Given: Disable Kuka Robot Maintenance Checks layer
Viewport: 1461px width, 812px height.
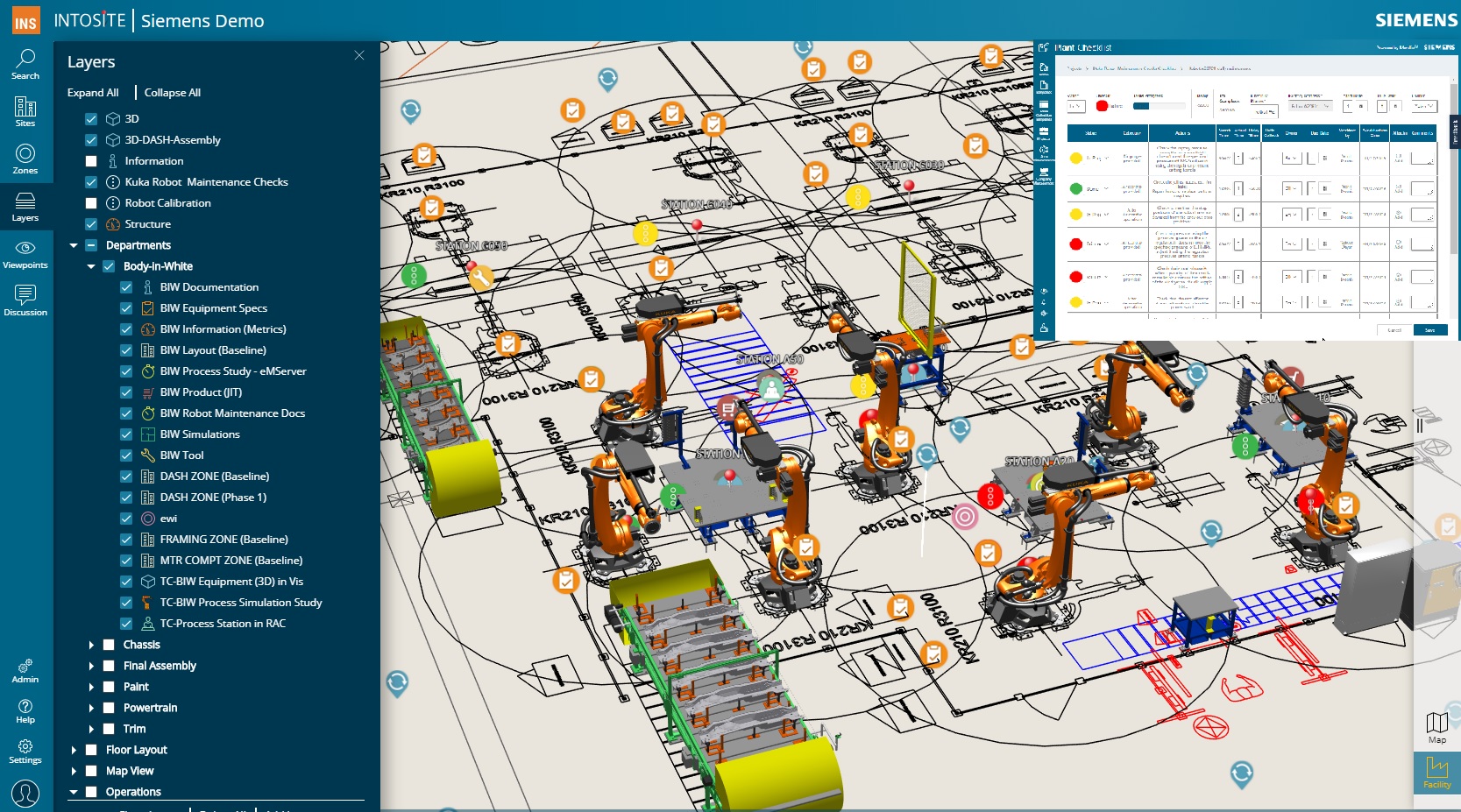Looking at the screenshot, I should tap(91, 181).
